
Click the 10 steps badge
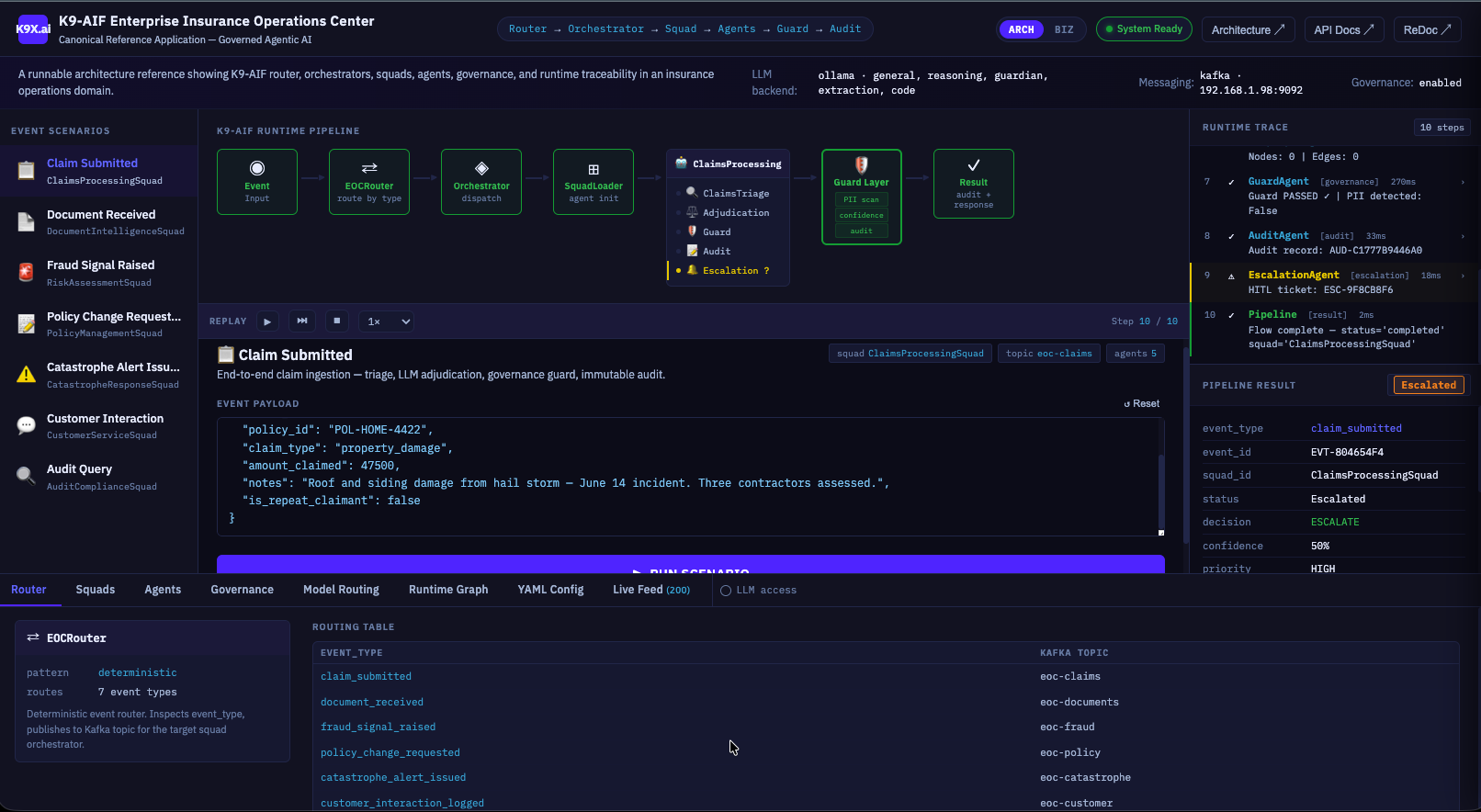pos(1442,128)
